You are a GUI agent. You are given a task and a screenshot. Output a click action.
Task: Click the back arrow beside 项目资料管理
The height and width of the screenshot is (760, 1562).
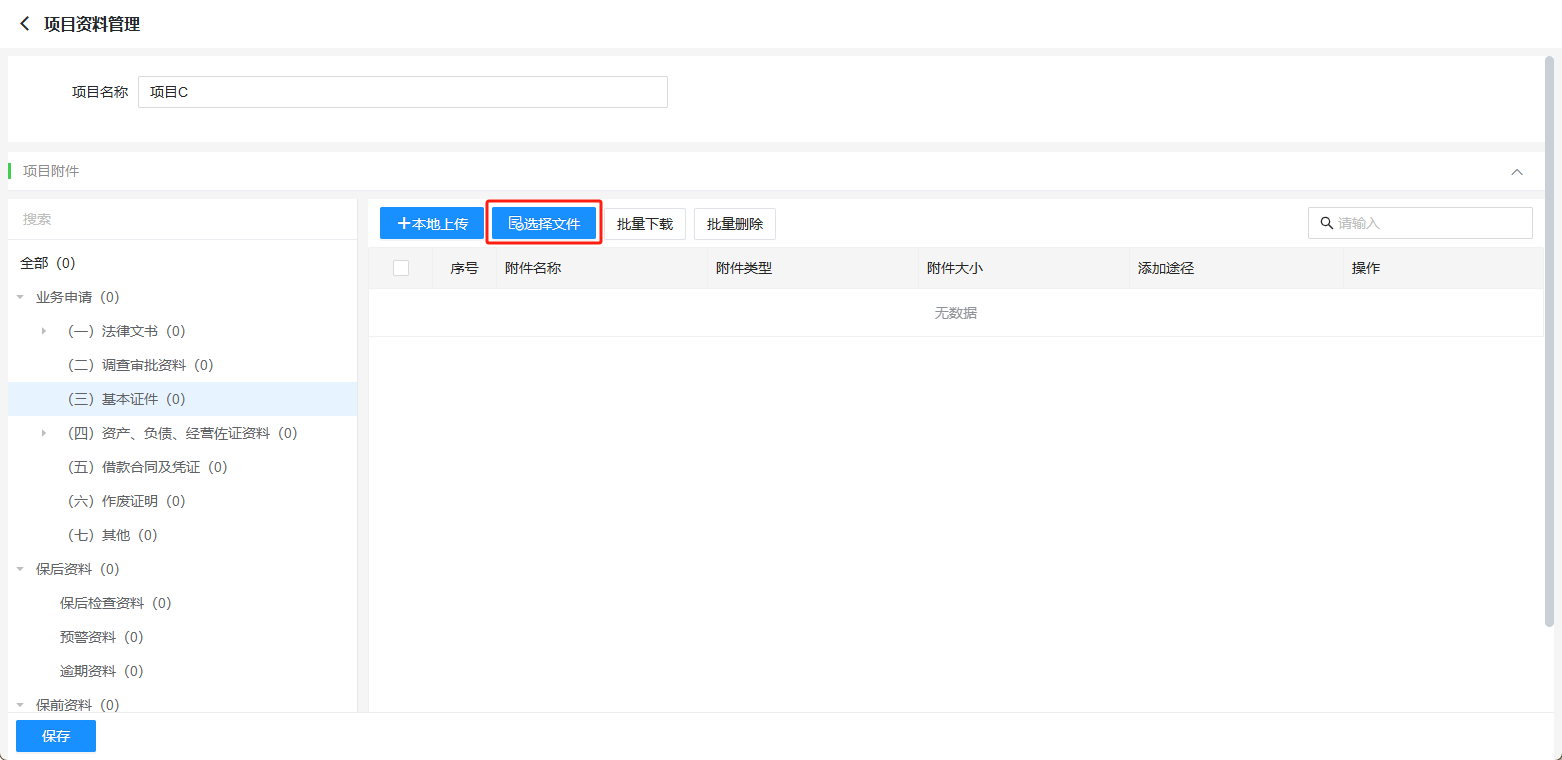pyautogui.click(x=25, y=24)
